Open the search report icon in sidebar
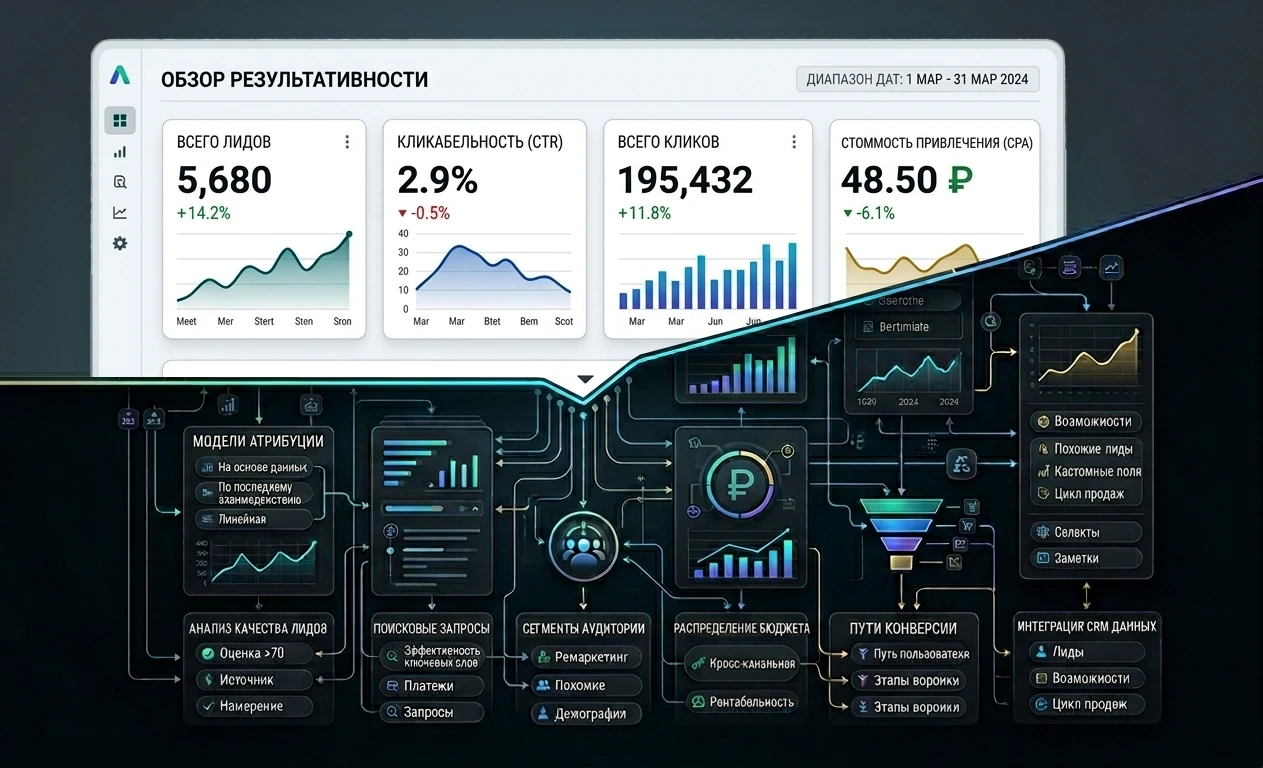This screenshot has height=768, width=1263. pos(120,182)
